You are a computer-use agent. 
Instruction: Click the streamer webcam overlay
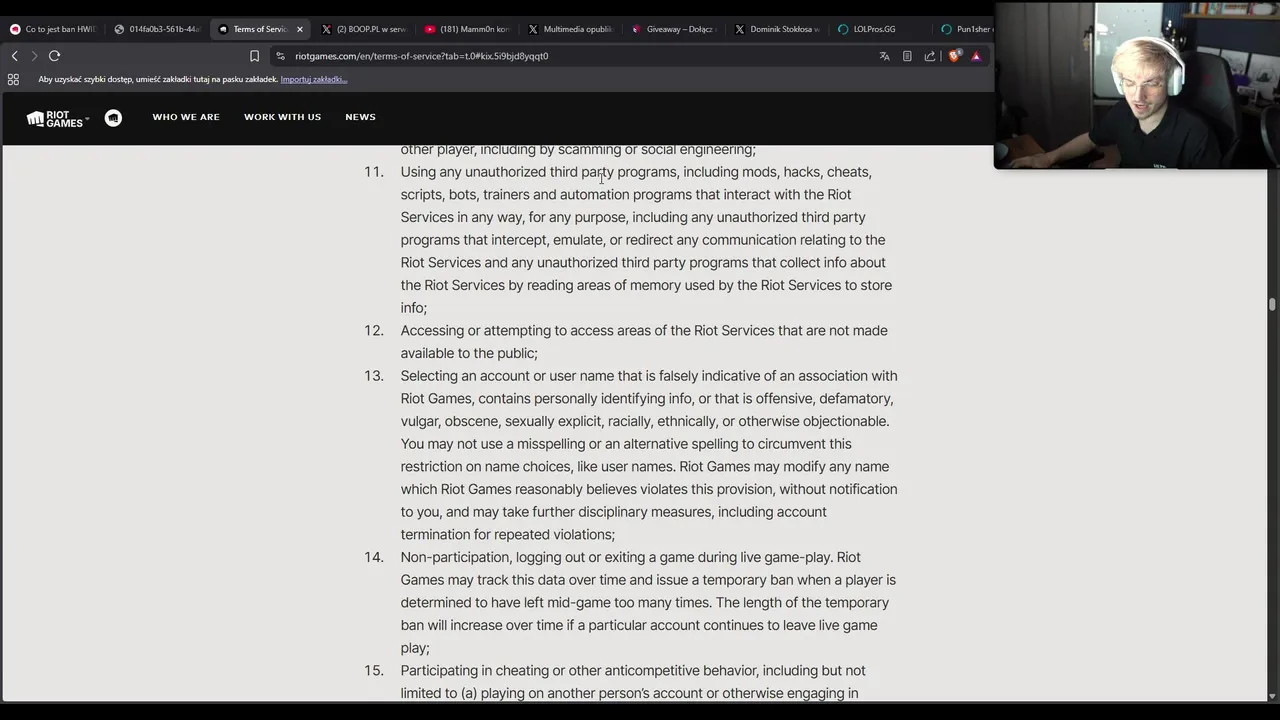pyautogui.click(x=1137, y=85)
